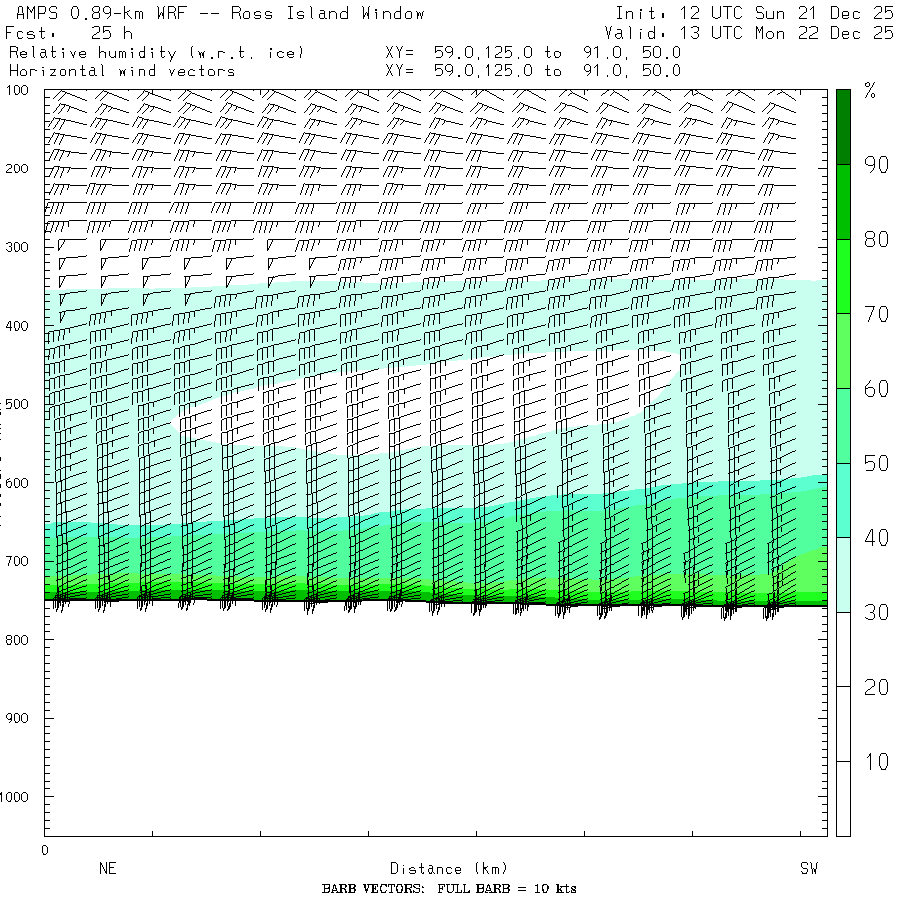
Task: Click the 'Init: 12 UTC Sun 21 Dec 25' text
Action: click(x=754, y=13)
